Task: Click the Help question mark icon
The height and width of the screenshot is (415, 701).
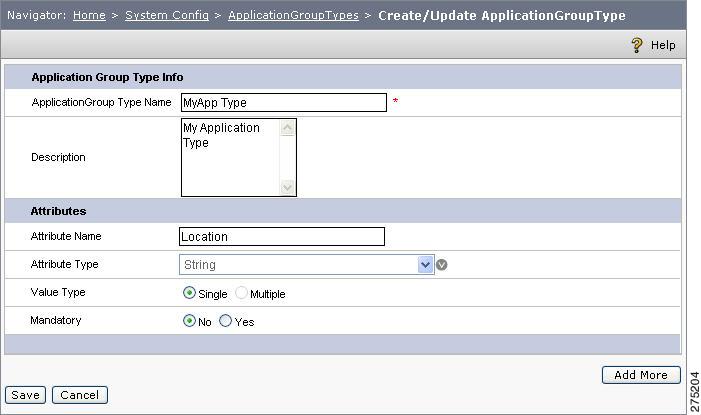Action: click(x=637, y=45)
